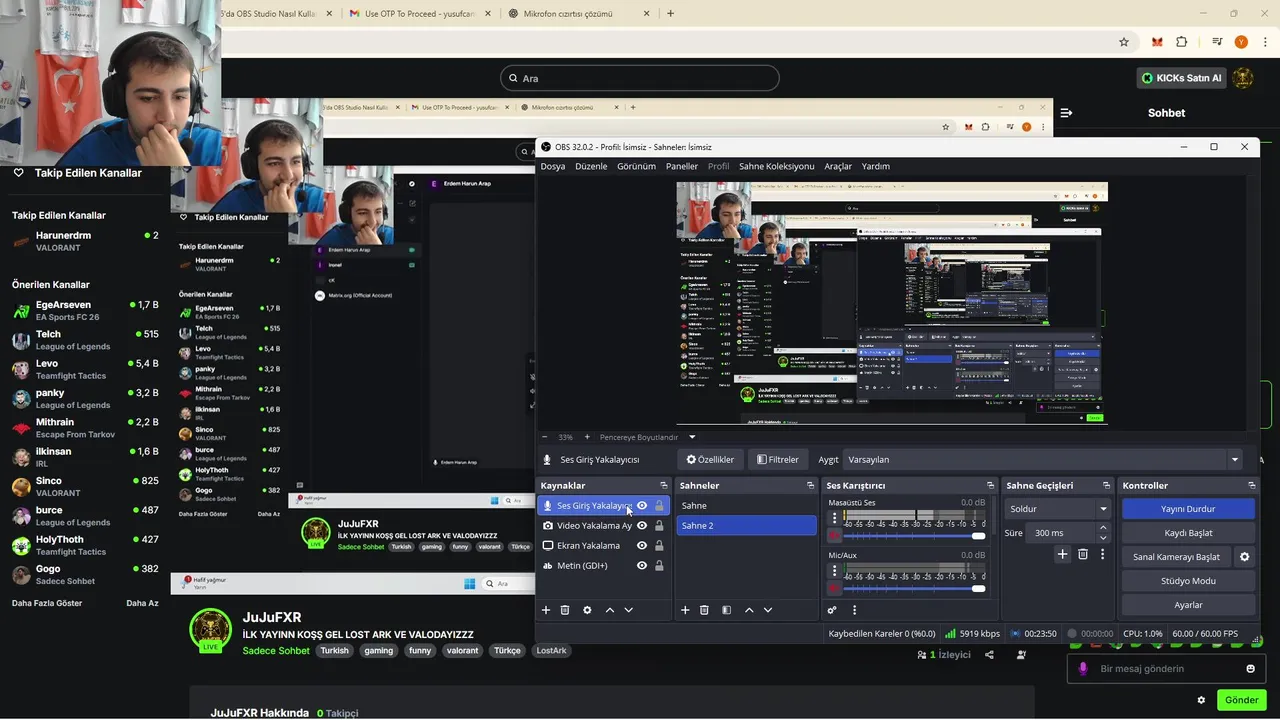Hide the Metin (GDI+) source
This screenshot has width=1280, height=720.
coord(642,566)
